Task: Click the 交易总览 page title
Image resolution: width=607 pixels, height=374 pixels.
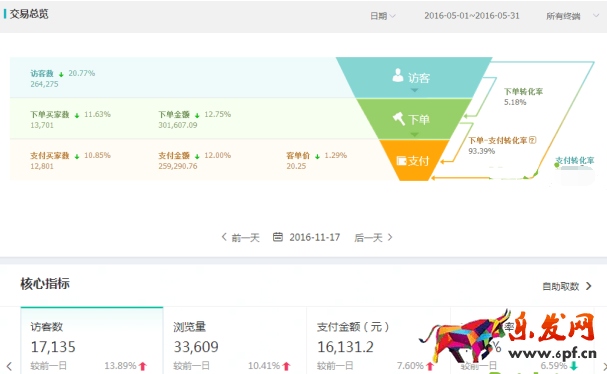Action: (x=29, y=14)
